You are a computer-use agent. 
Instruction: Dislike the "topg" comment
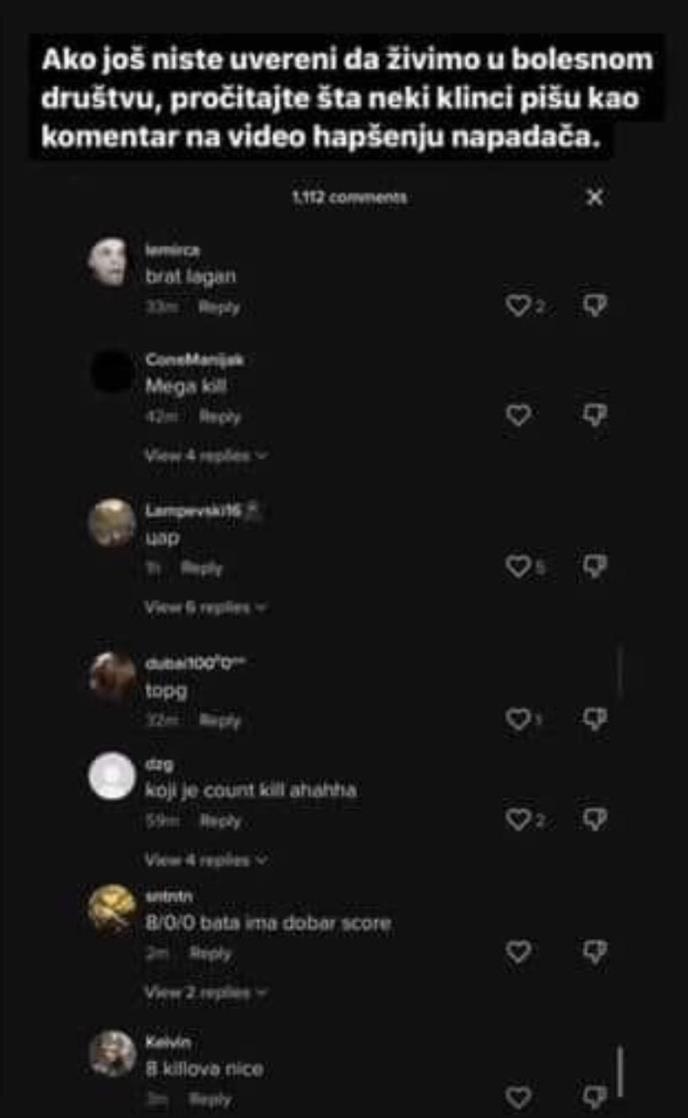(x=595, y=719)
